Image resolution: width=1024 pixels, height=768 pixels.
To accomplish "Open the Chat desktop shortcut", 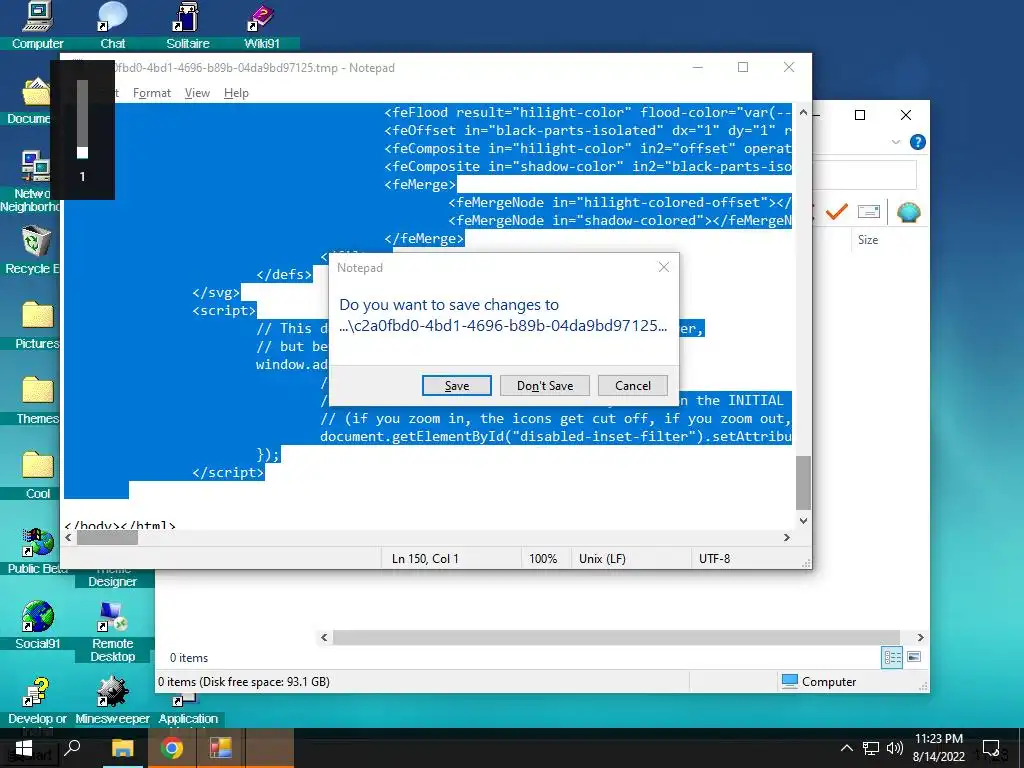I will point(112,25).
